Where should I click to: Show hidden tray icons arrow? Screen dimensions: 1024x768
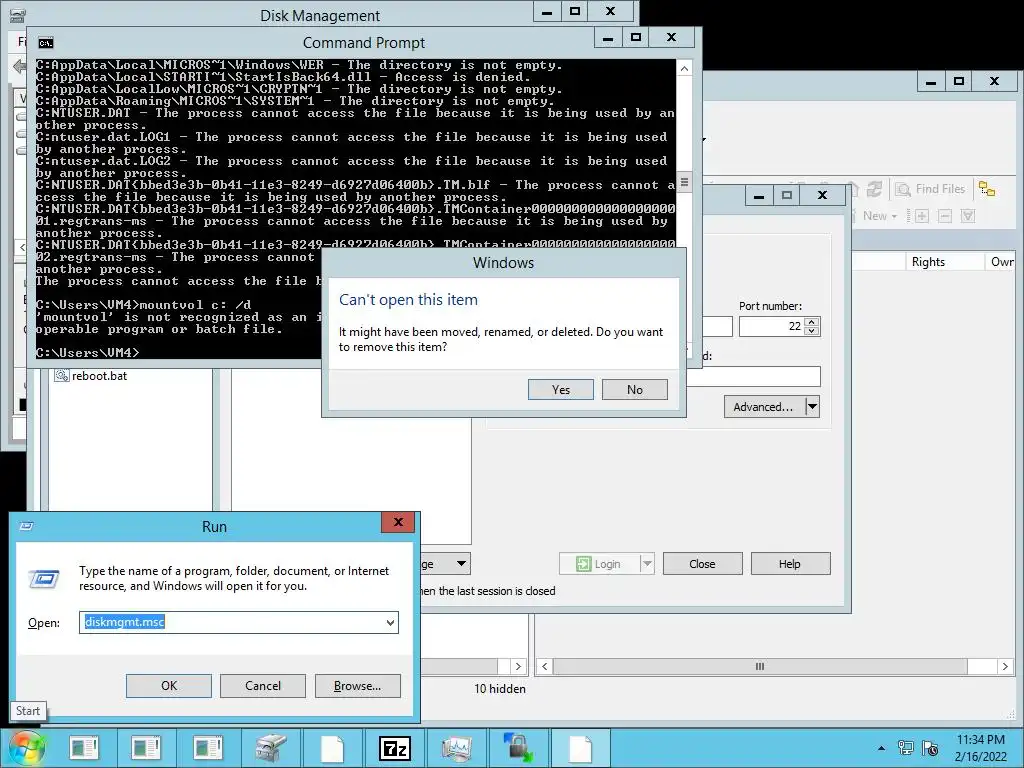click(x=881, y=748)
